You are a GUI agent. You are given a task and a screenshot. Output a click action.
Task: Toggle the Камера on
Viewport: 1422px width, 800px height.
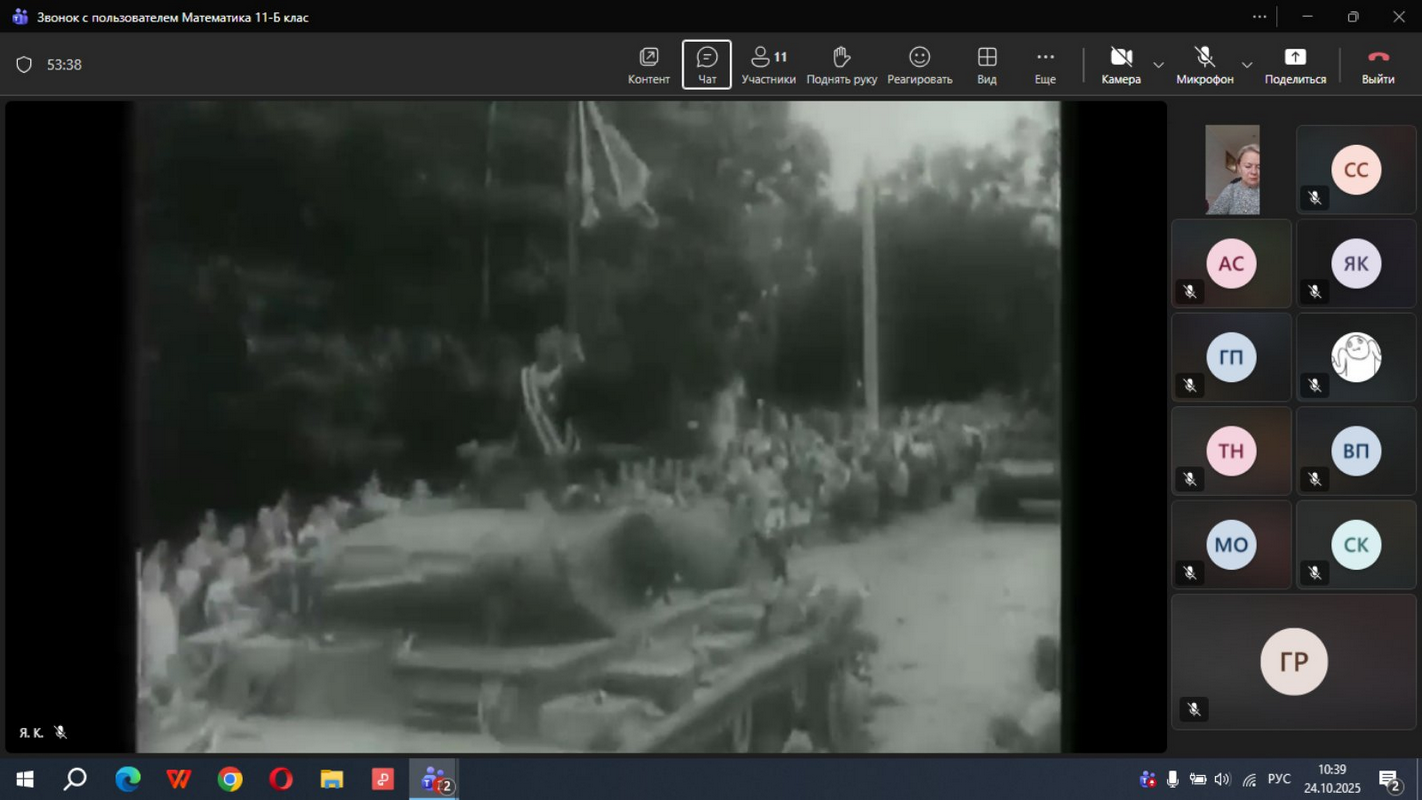pyautogui.click(x=1120, y=65)
